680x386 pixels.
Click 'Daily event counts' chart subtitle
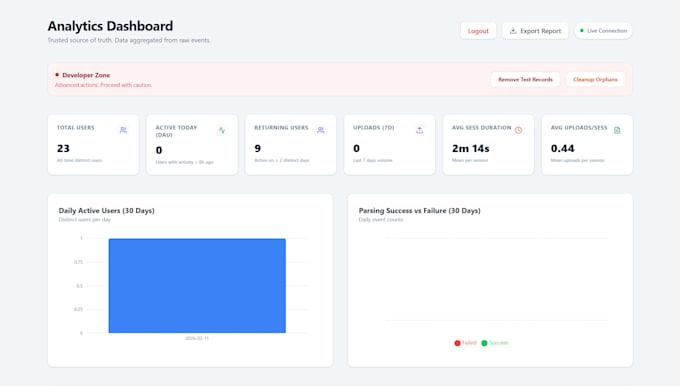(x=381, y=219)
